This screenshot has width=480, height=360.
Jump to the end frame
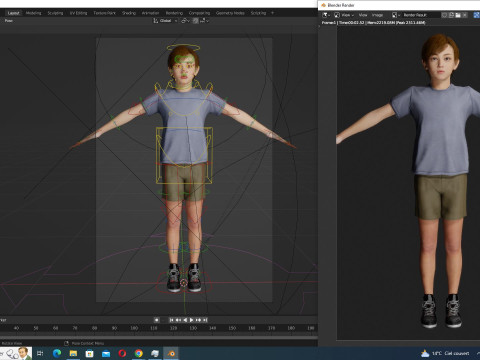pyautogui.click(x=205, y=320)
